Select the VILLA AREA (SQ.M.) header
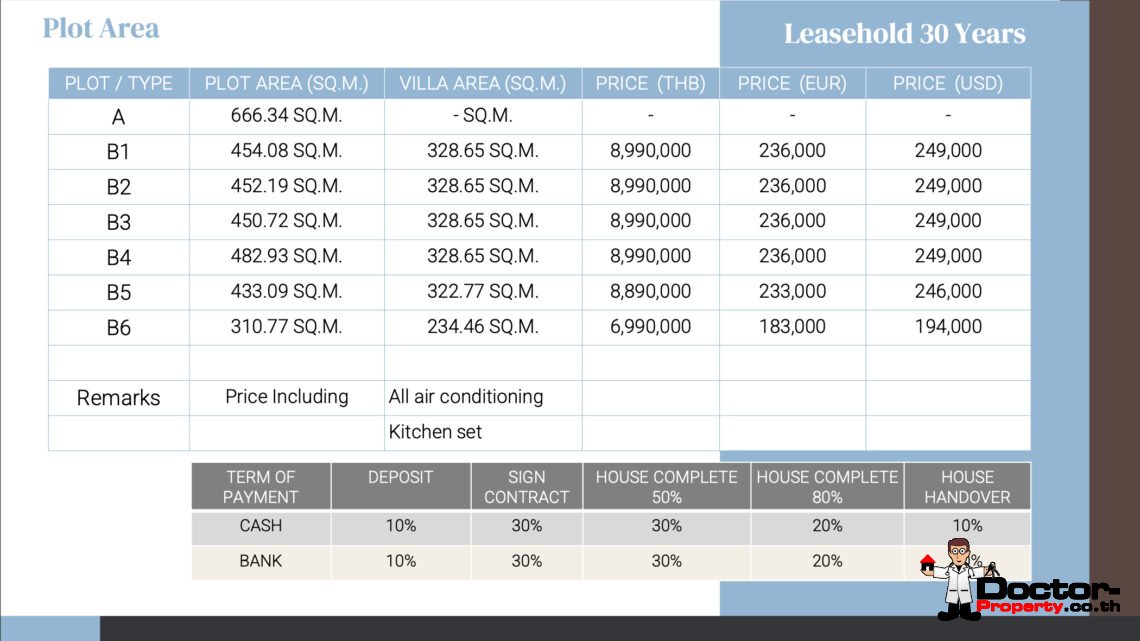 pos(483,83)
